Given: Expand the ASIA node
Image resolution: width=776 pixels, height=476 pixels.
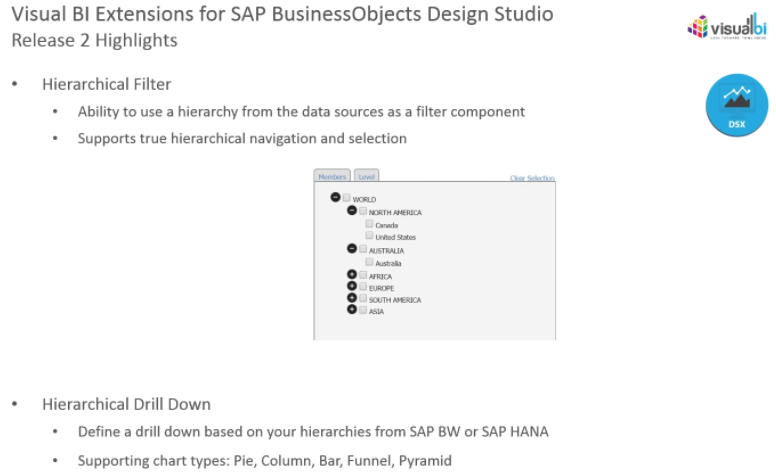Looking at the screenshot, I should [x=352, y=310].
